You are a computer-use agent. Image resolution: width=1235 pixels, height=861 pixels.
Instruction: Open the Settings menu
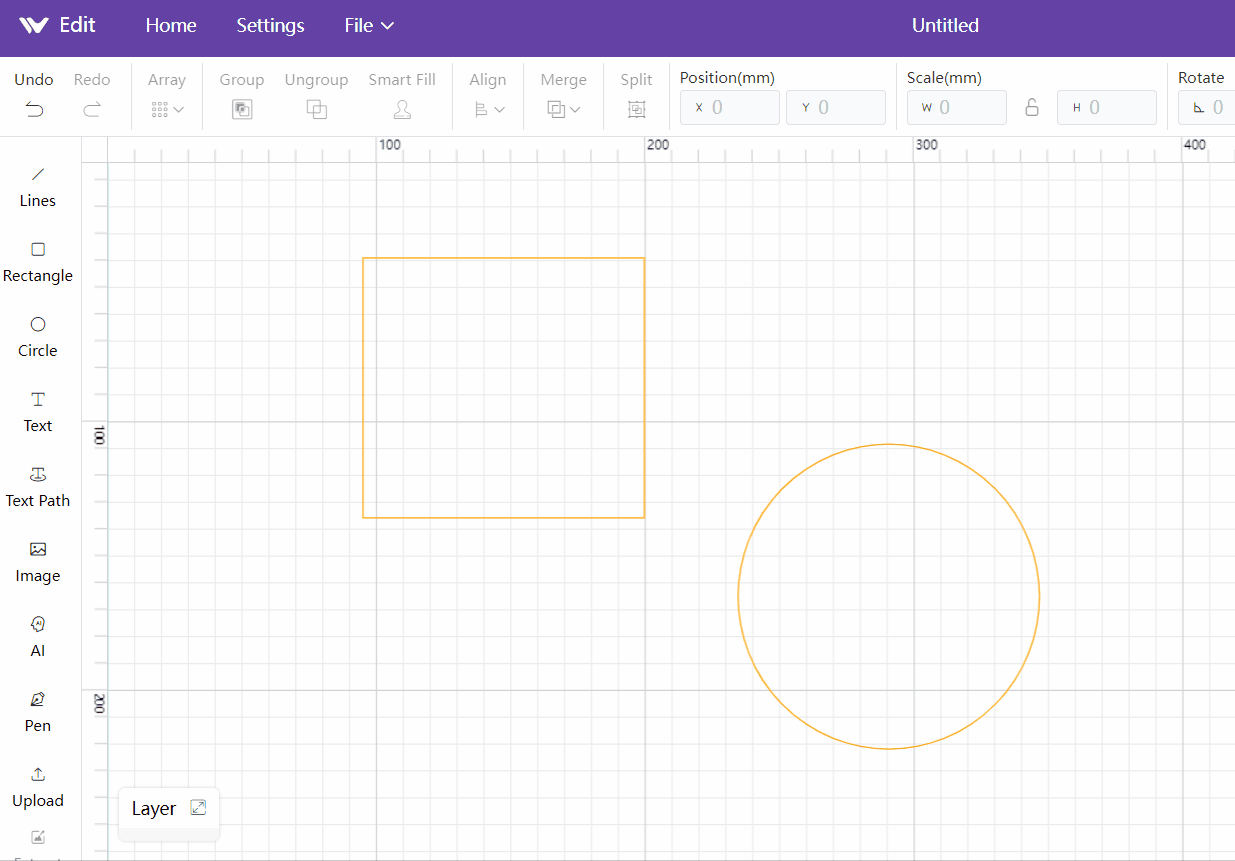(270, 26)
